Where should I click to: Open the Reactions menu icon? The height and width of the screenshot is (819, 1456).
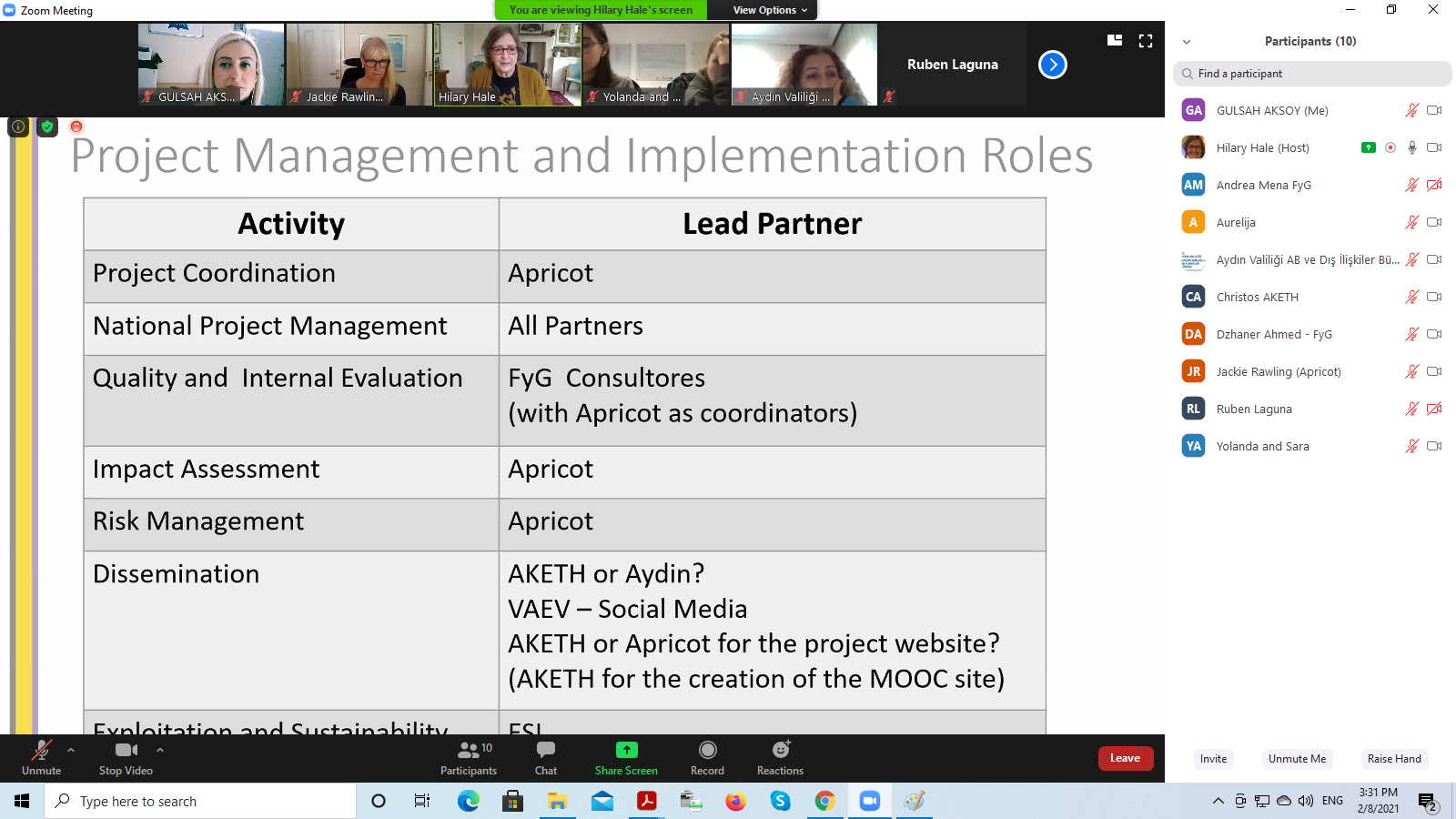pos(780,750)
